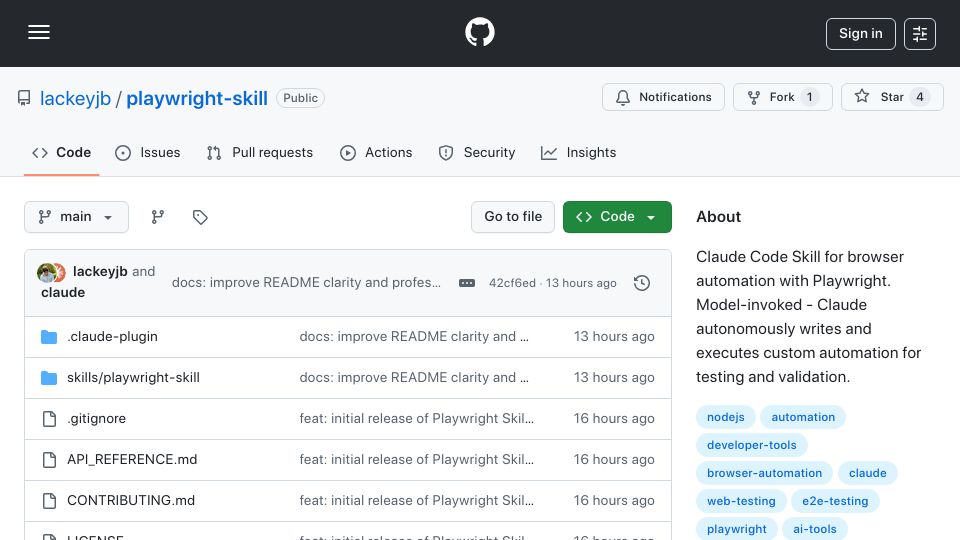Select the developer-tools topic tag
Screen dimensions: 960x540
[752, 445]
